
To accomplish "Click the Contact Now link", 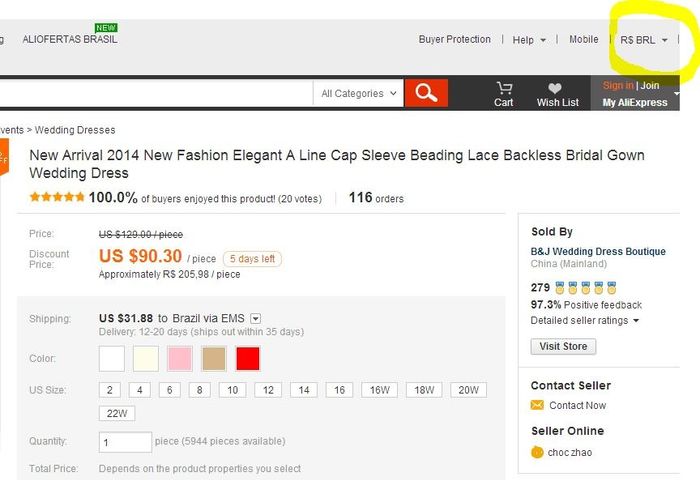I will [577, 405].
